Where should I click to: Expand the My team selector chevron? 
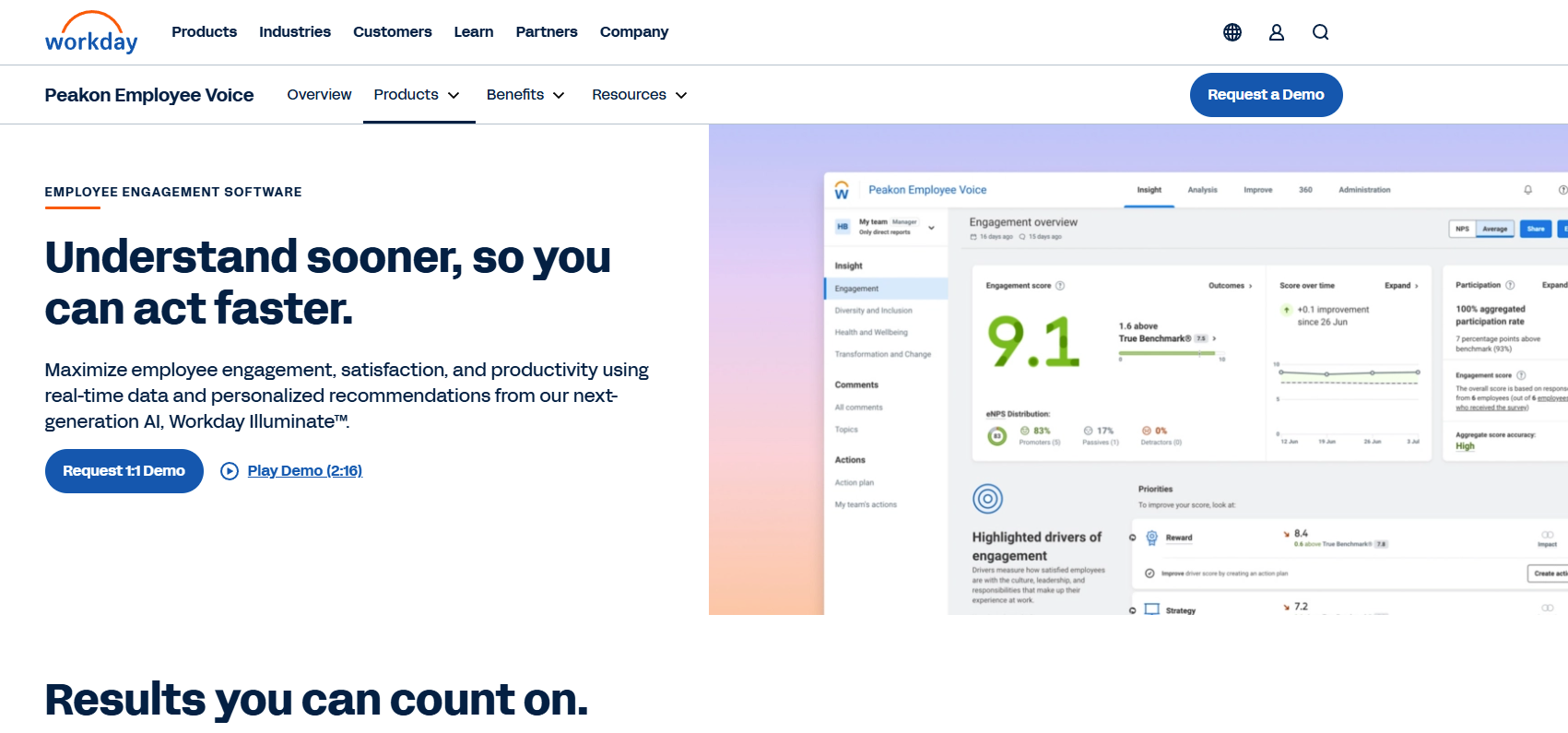(931, 228)
